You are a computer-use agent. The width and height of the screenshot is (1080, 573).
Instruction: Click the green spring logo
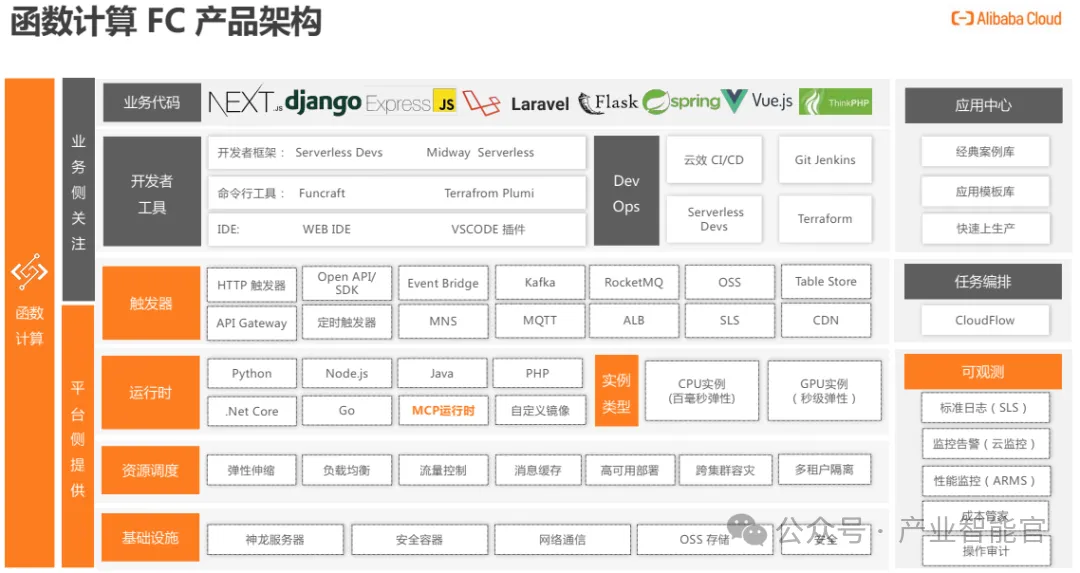pos(681,102)
